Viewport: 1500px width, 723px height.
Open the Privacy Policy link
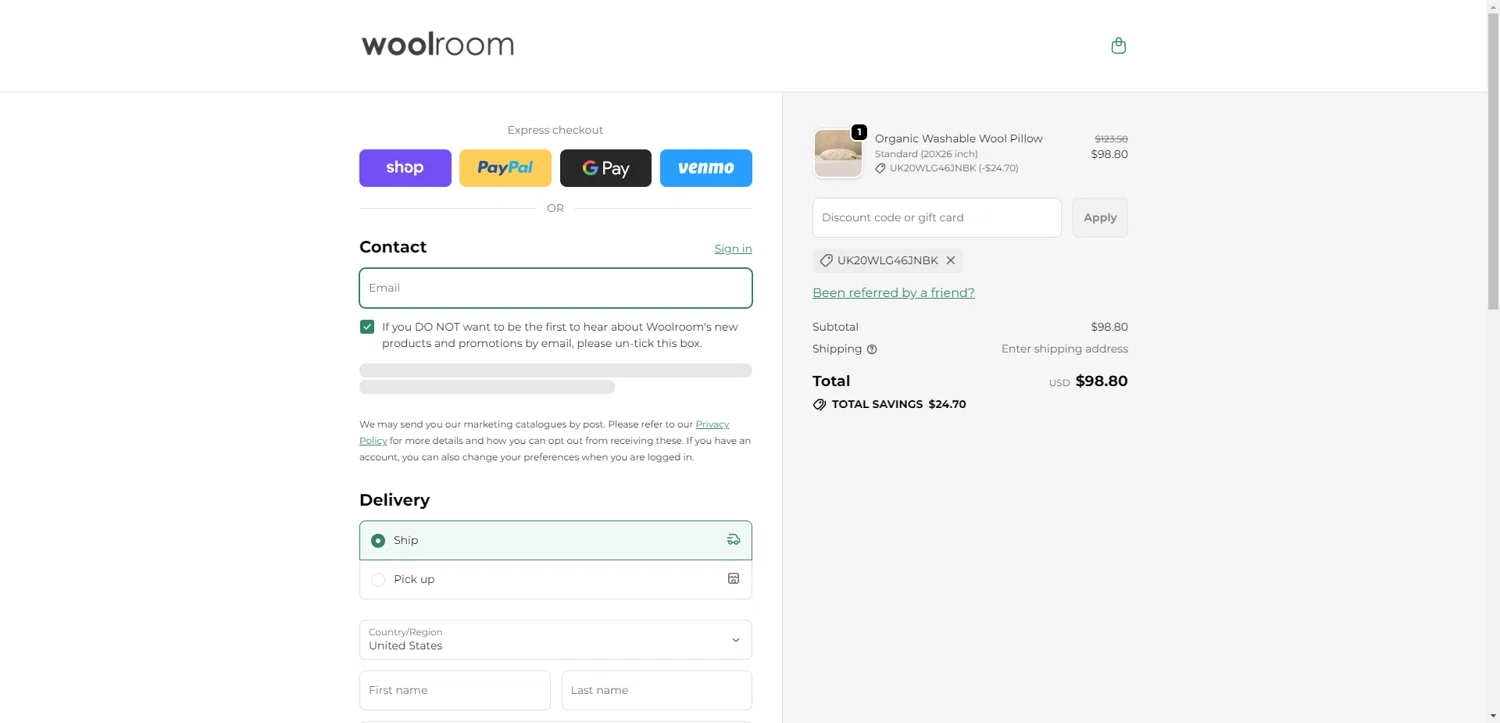point(712,425)
